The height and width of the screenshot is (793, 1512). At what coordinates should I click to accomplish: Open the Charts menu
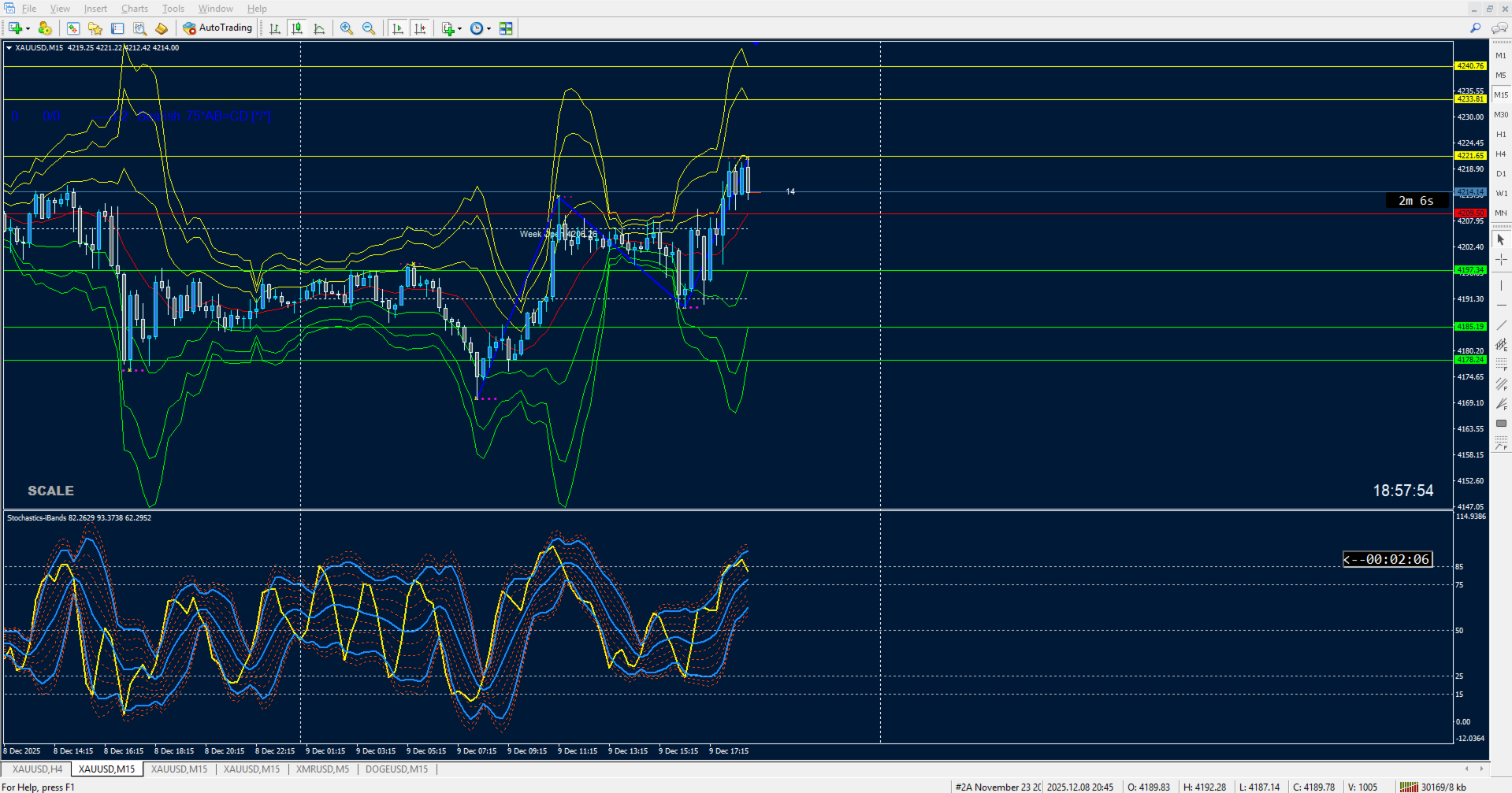135,9
